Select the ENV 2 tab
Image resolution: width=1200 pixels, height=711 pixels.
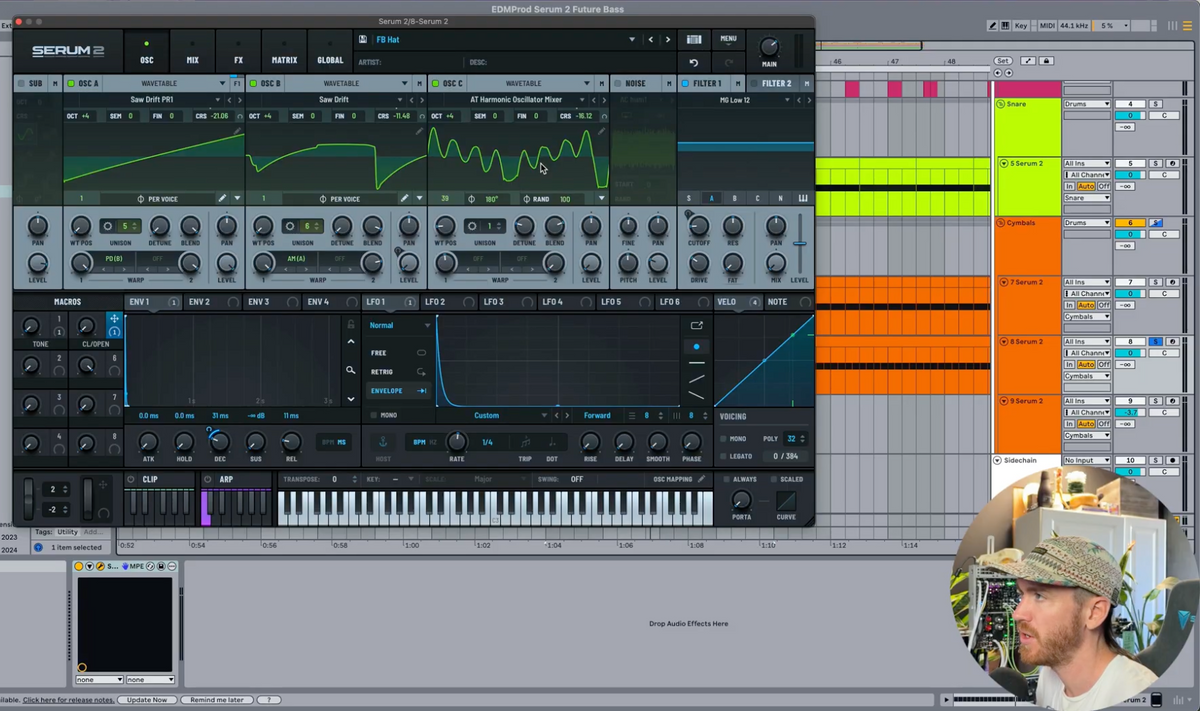[210, 302]
